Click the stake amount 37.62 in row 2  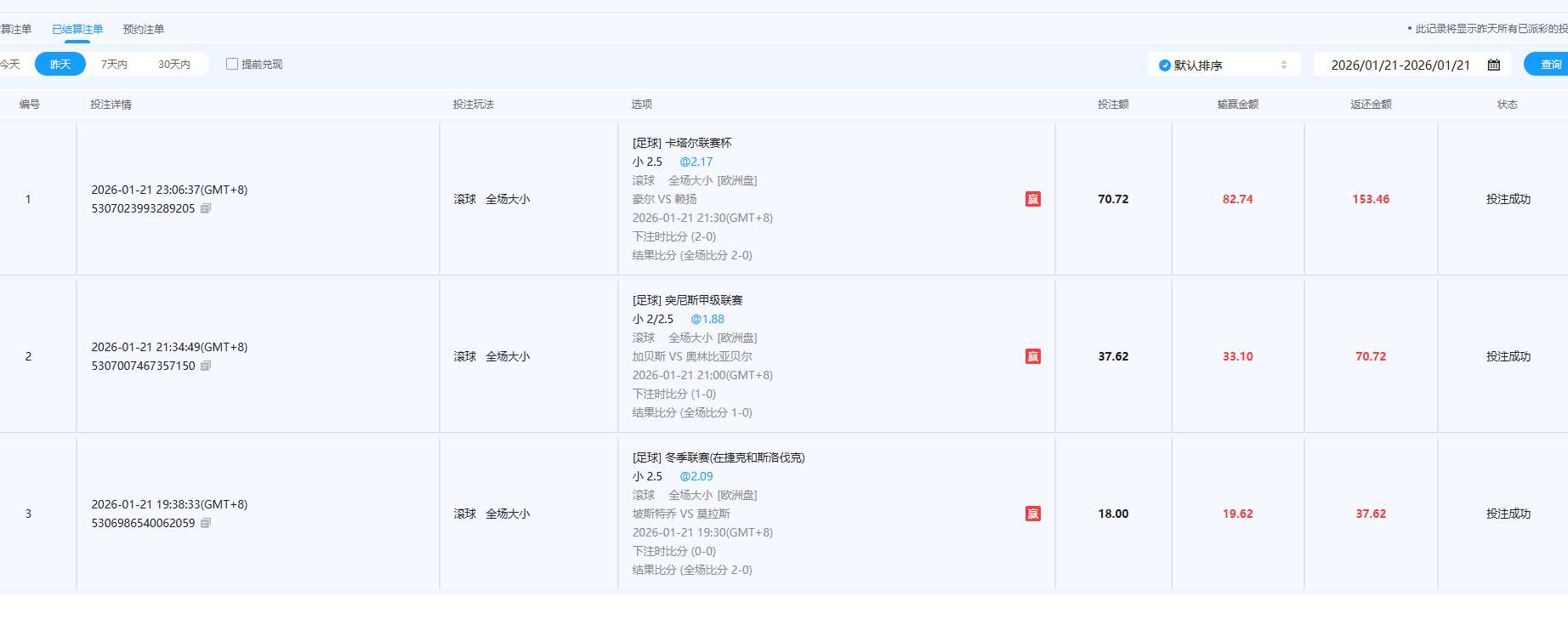click(1113, 356)
